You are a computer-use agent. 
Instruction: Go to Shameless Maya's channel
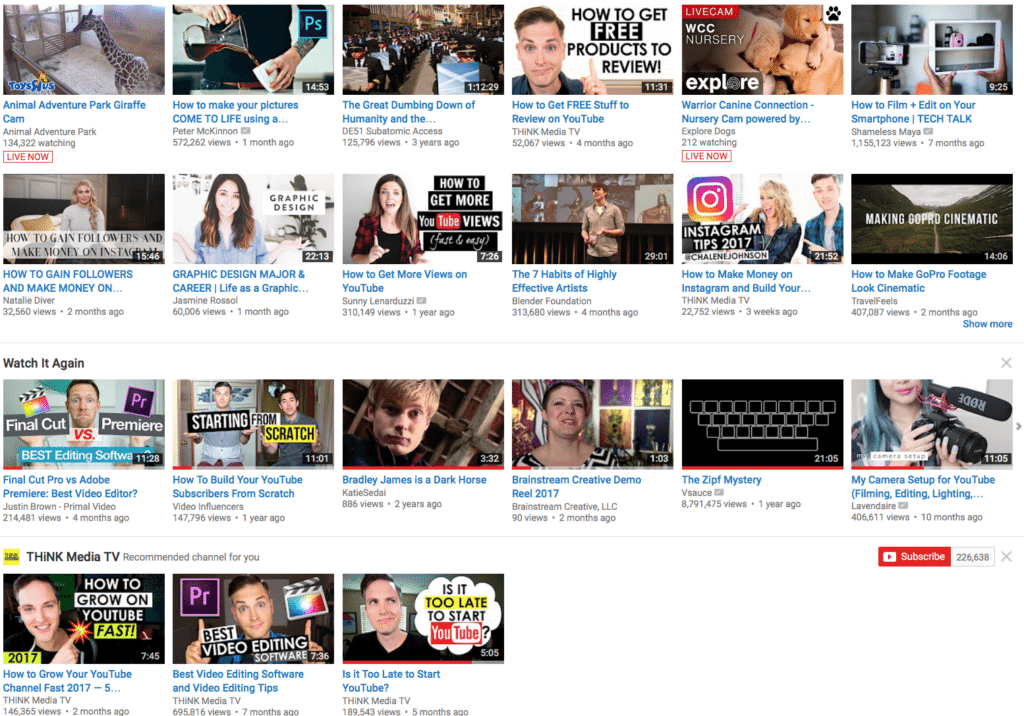(886, 131)
